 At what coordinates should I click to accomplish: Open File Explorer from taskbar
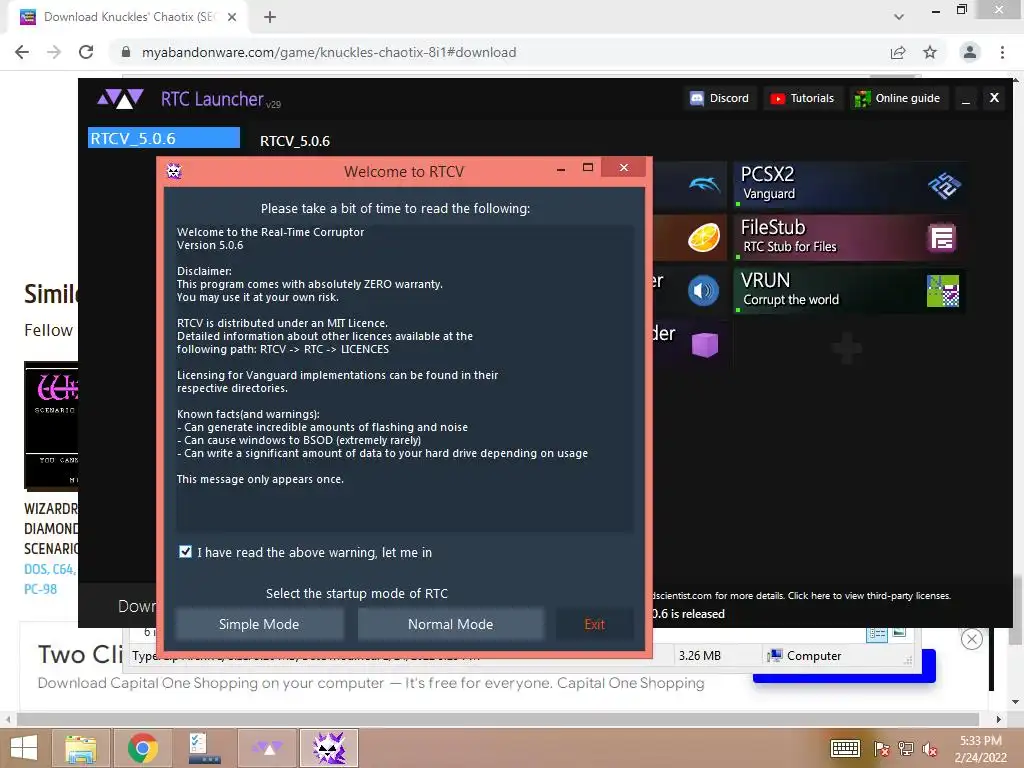point(80,748)
